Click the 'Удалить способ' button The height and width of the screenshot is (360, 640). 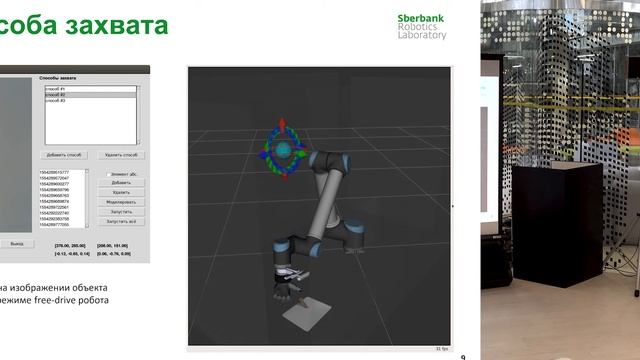121,155
